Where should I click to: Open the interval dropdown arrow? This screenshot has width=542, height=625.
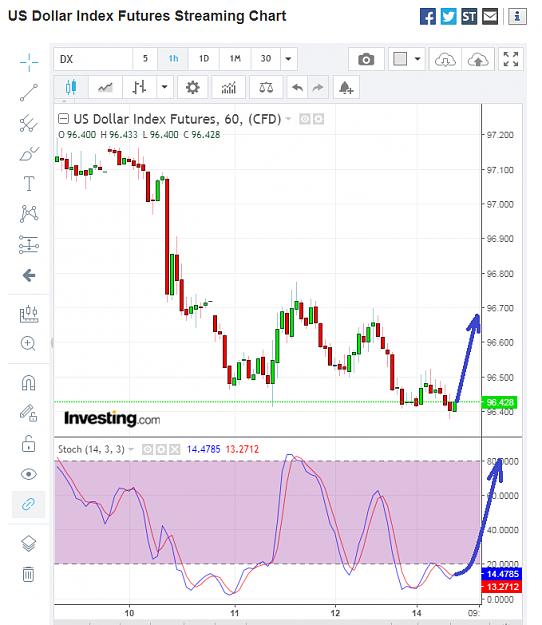point(289,59)
